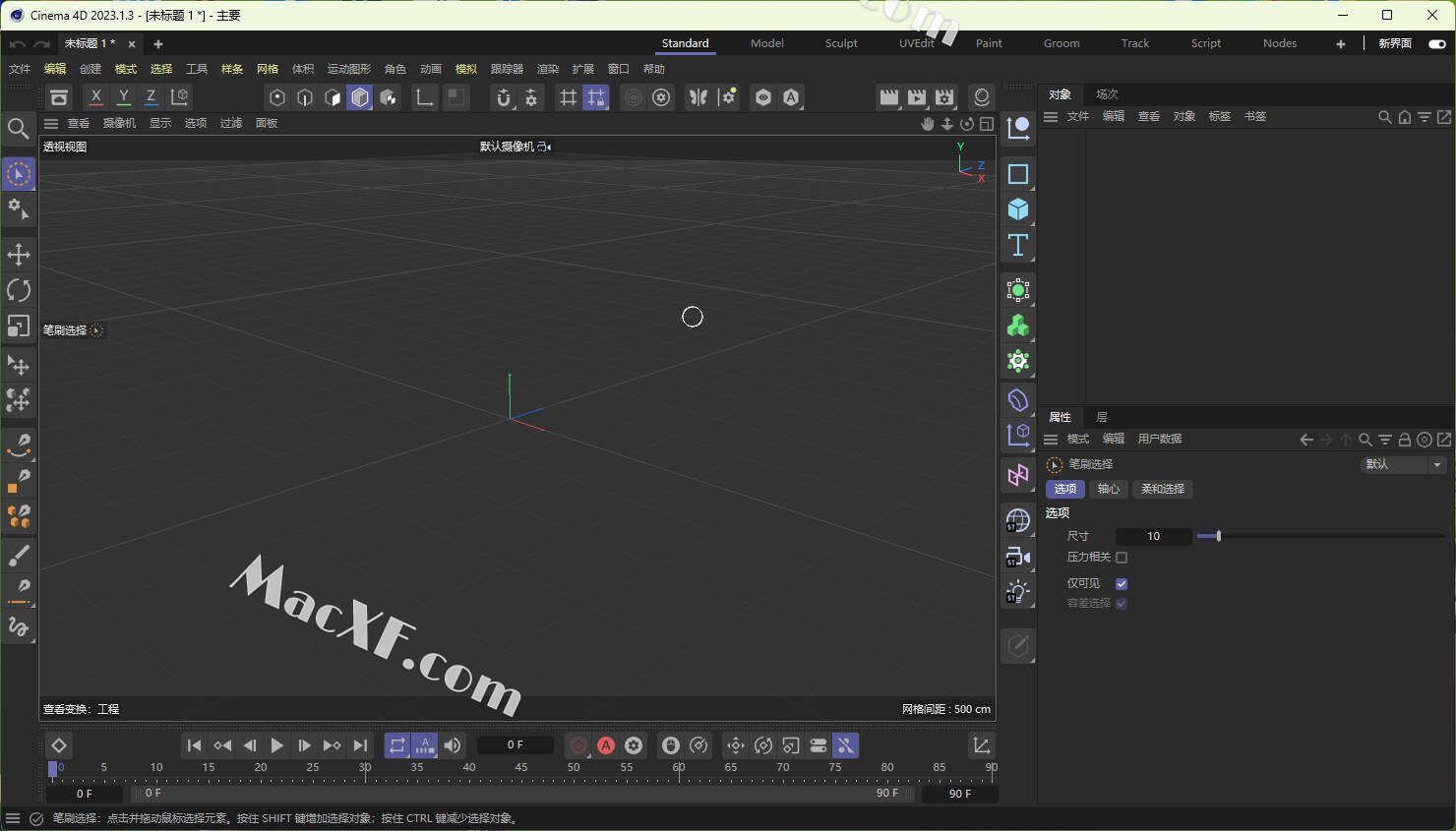Screen dimensions: 1456x831
Task: Add a Cube primitive object
Action: [x=1018, y=209]
